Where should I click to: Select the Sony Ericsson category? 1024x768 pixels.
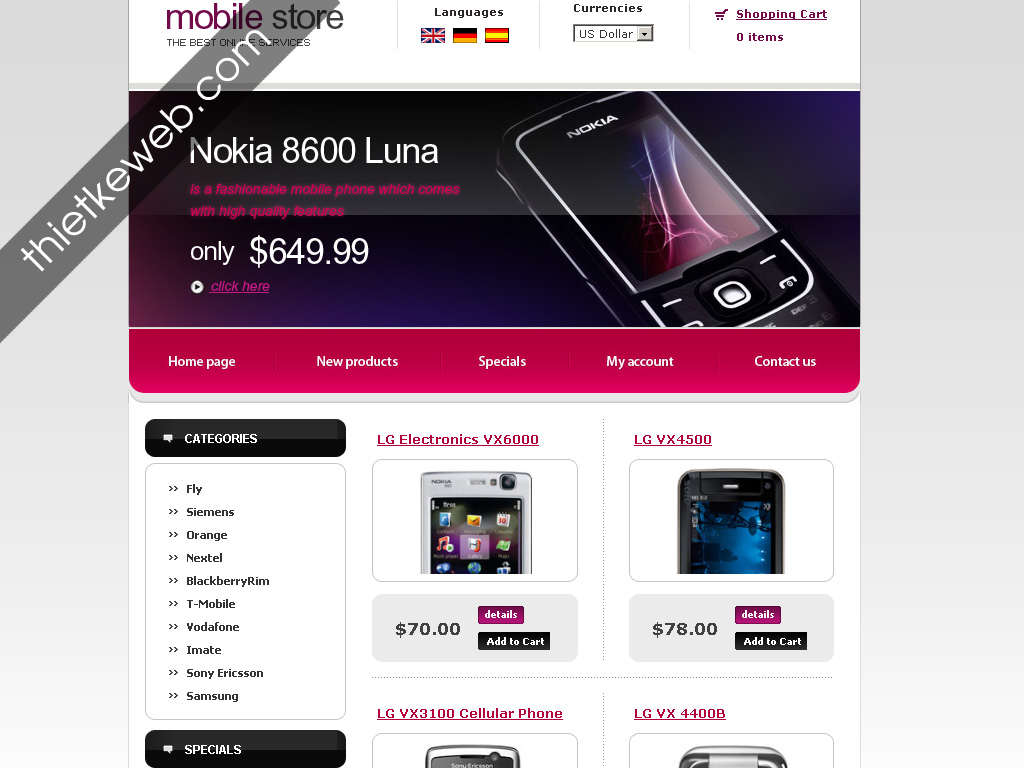(x=225, y=673)
